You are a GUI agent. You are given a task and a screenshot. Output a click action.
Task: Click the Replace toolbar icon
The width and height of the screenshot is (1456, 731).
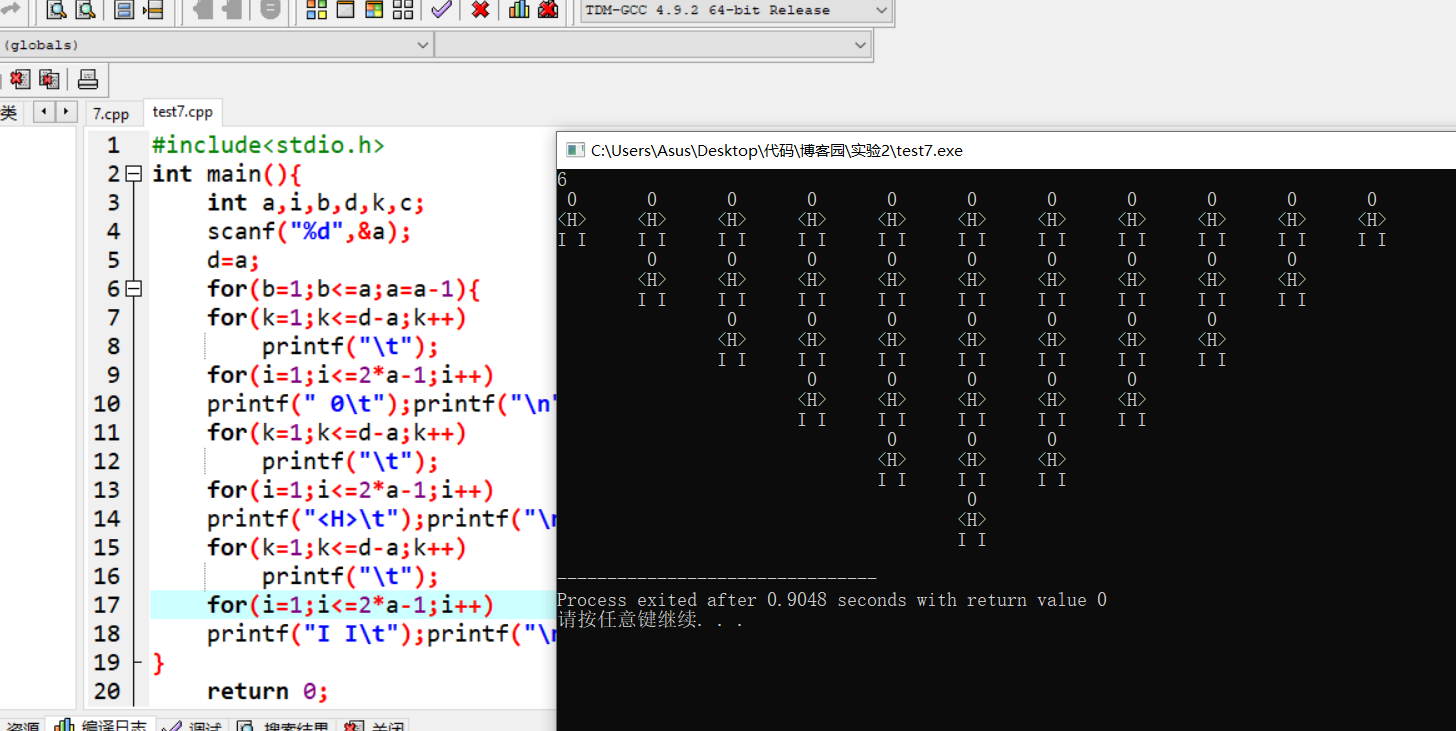[x=86, y=10]
